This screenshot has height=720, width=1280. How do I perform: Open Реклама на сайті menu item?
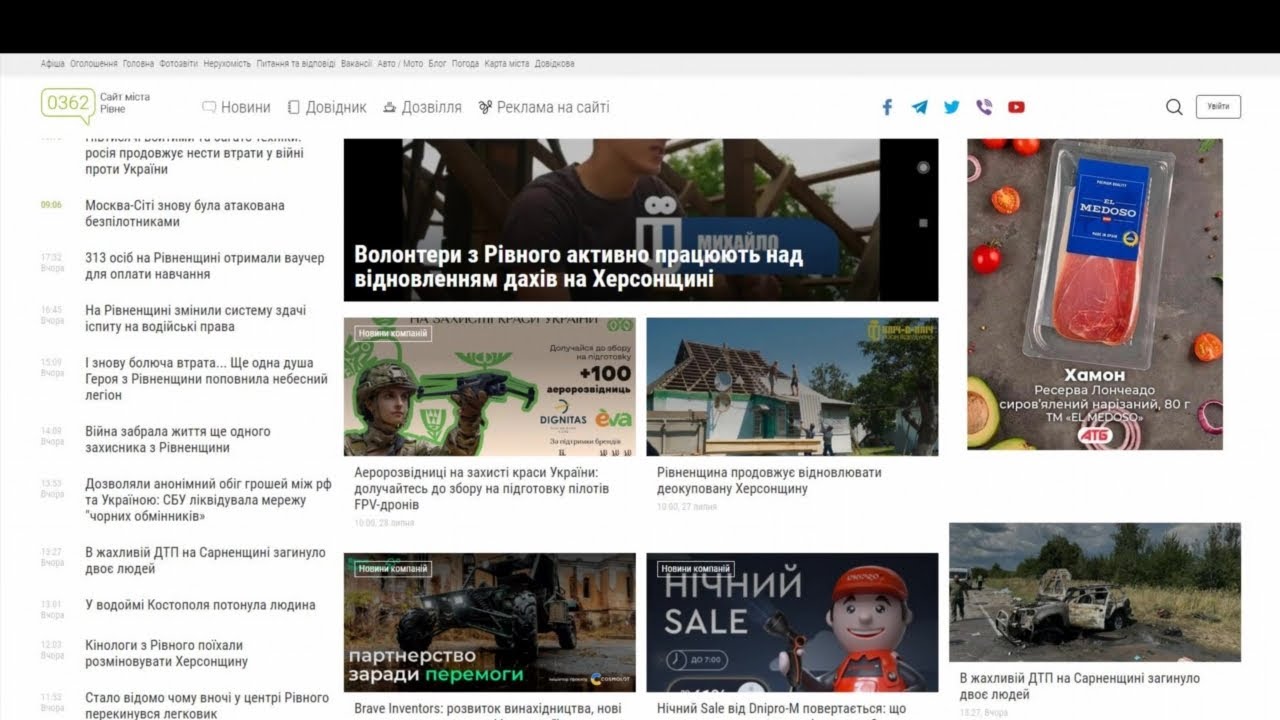point(543,107)
